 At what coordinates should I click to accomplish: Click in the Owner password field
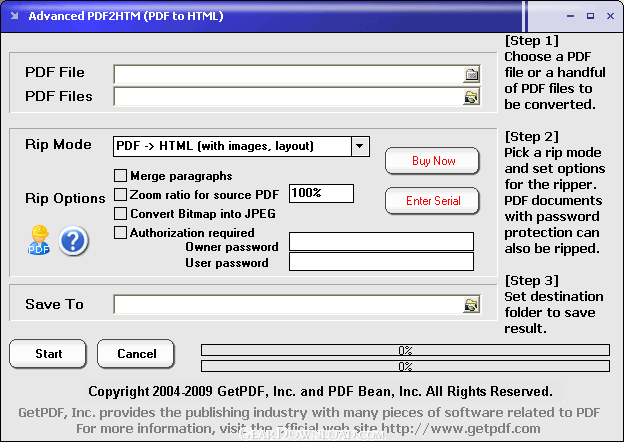(380, 241)
